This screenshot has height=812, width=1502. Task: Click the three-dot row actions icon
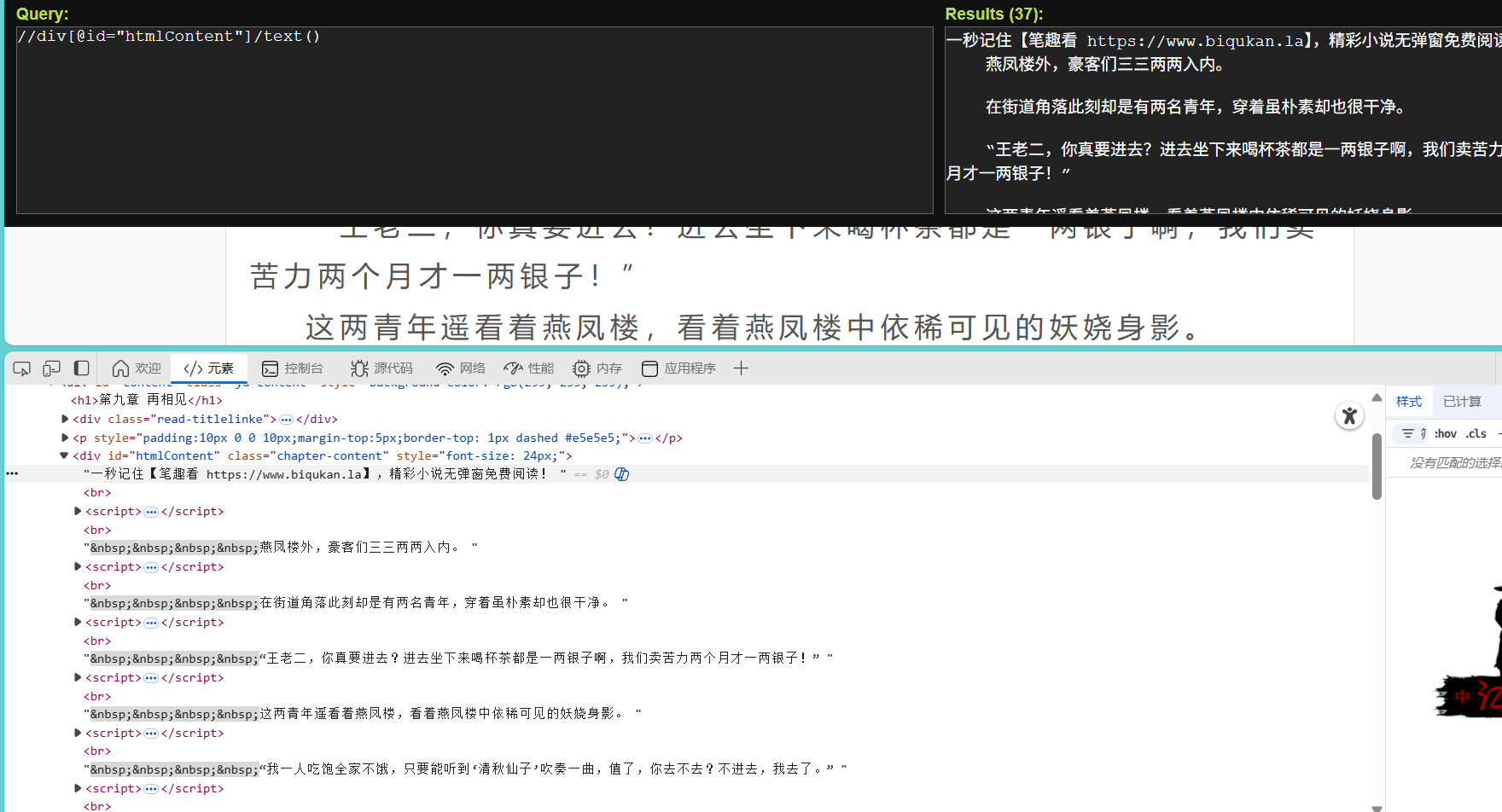[x=12, y=473]
